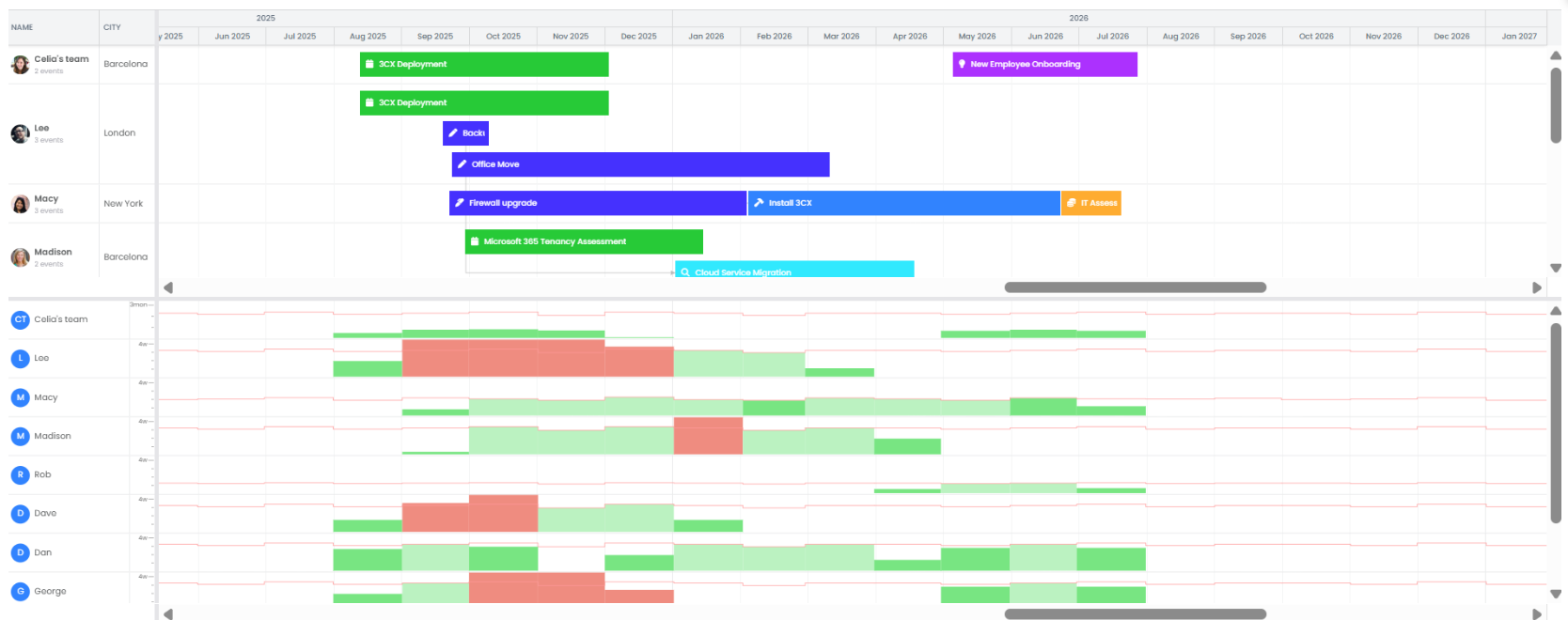Click Leo's avatar photo
Screen dimensions: 1568x620
20,133
